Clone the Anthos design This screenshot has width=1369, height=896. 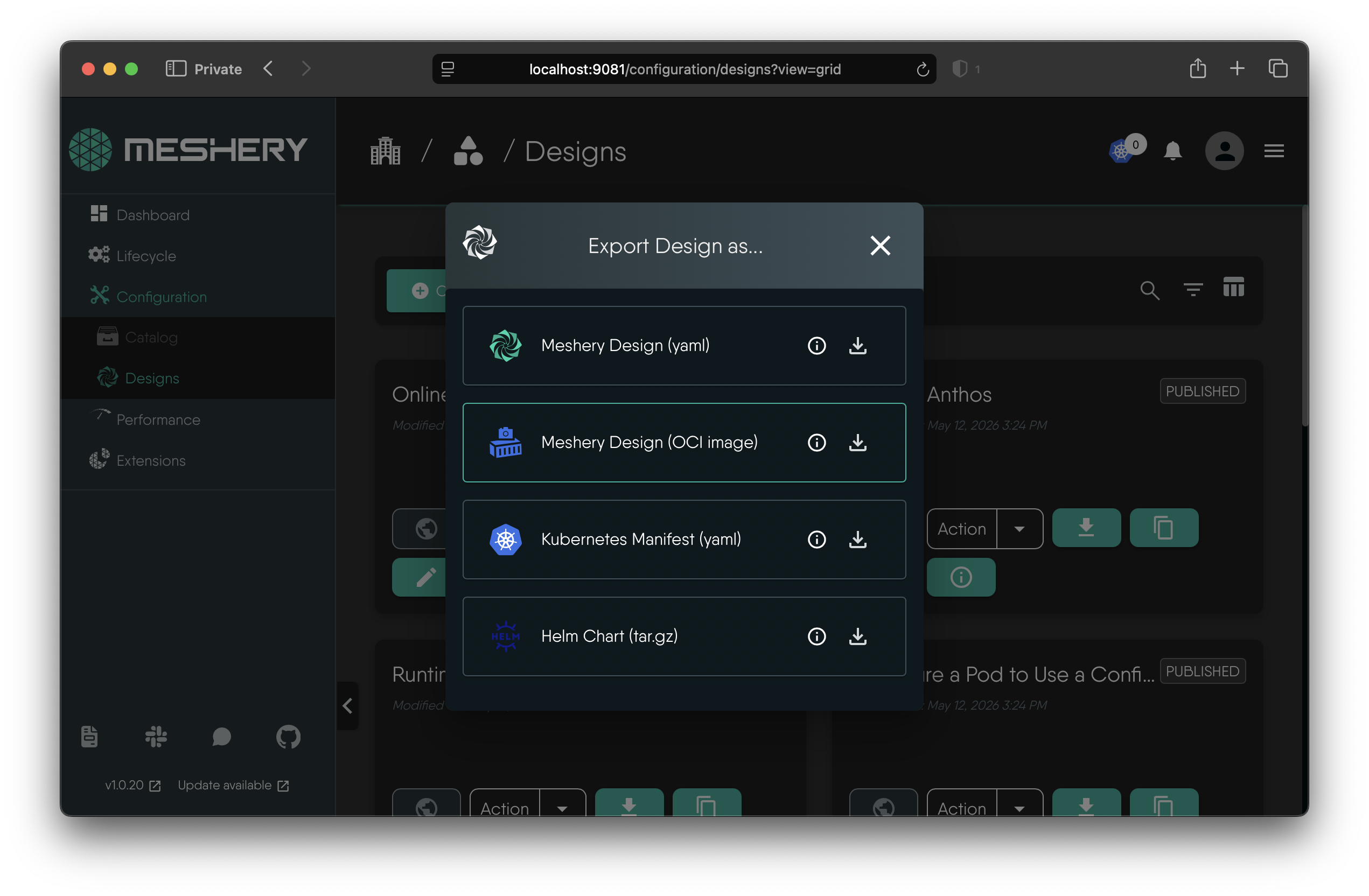point(1164,527)
